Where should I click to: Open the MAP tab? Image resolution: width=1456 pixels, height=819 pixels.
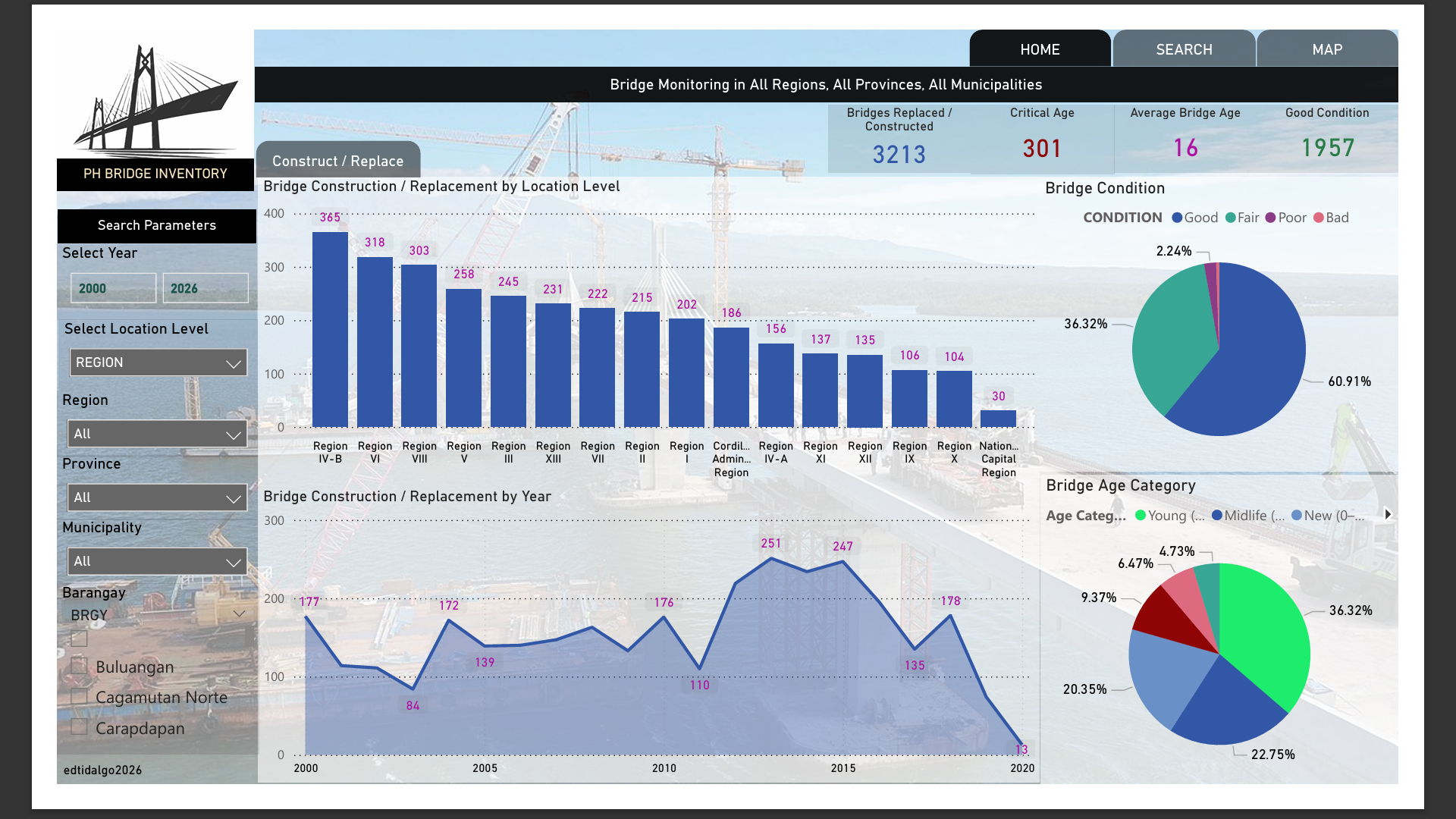coord(1327,49)
